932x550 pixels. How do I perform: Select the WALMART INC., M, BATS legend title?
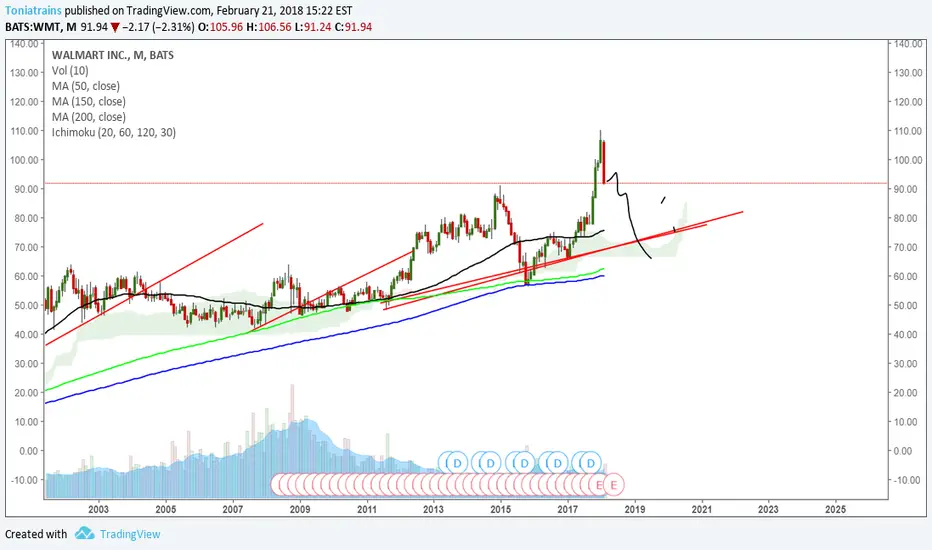112,55
